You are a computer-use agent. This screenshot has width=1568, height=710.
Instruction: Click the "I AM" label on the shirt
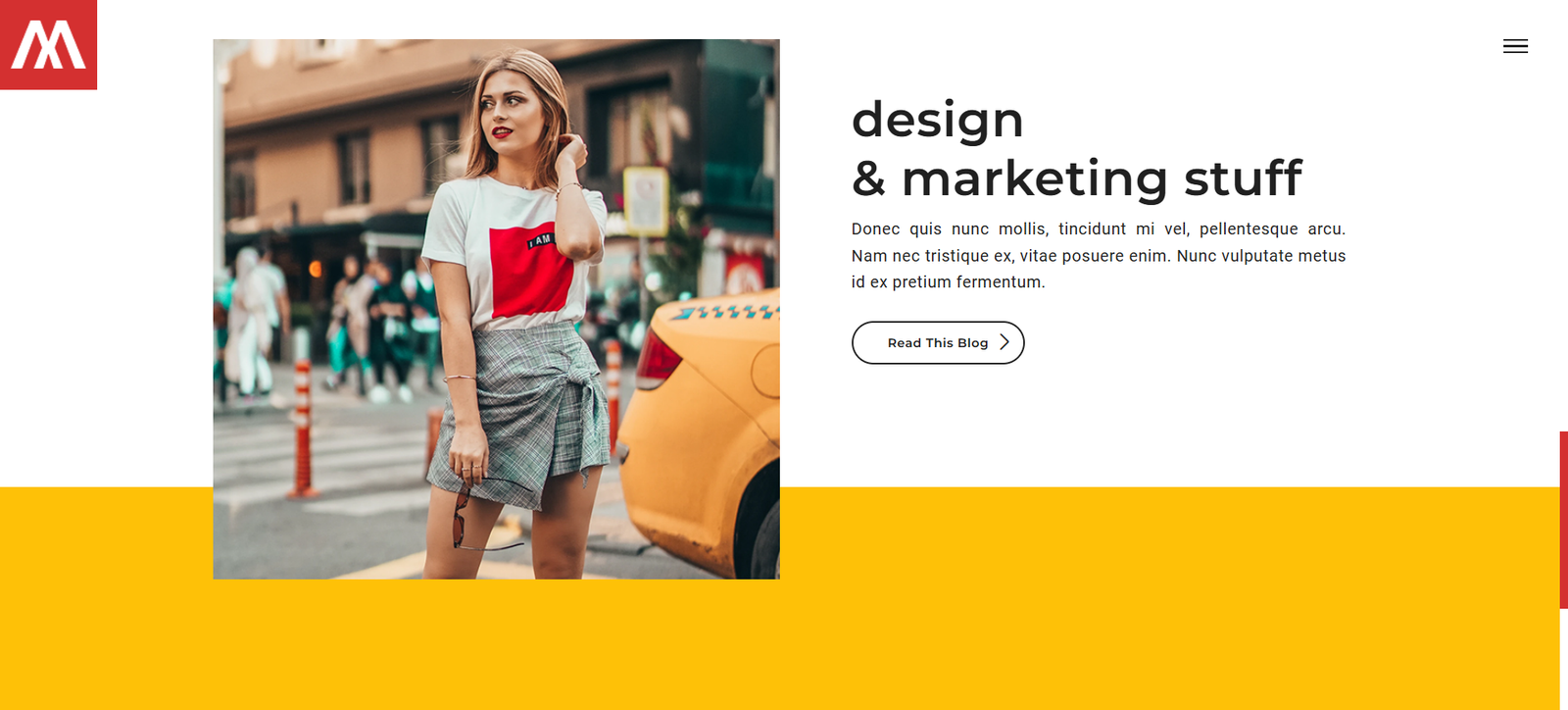click(541, 240)
